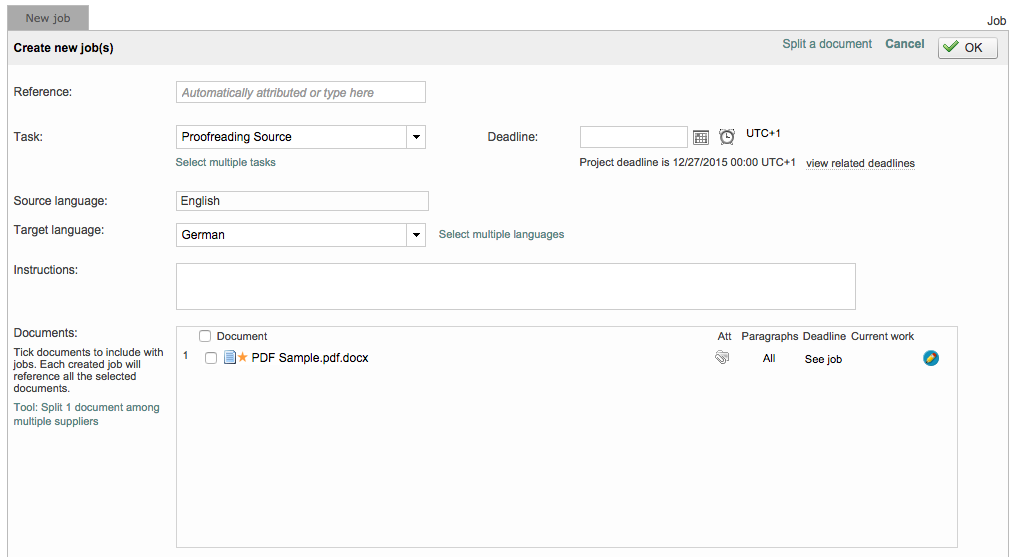Click the document file icon in list
The height and width of the screenshot is (557, 1016).
(229, 358)
